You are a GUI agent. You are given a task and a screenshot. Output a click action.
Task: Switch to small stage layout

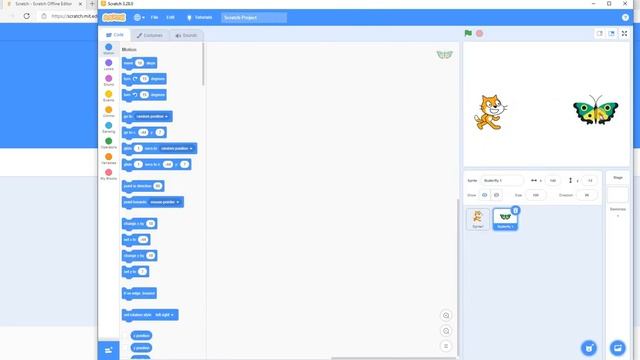point(600,33)
